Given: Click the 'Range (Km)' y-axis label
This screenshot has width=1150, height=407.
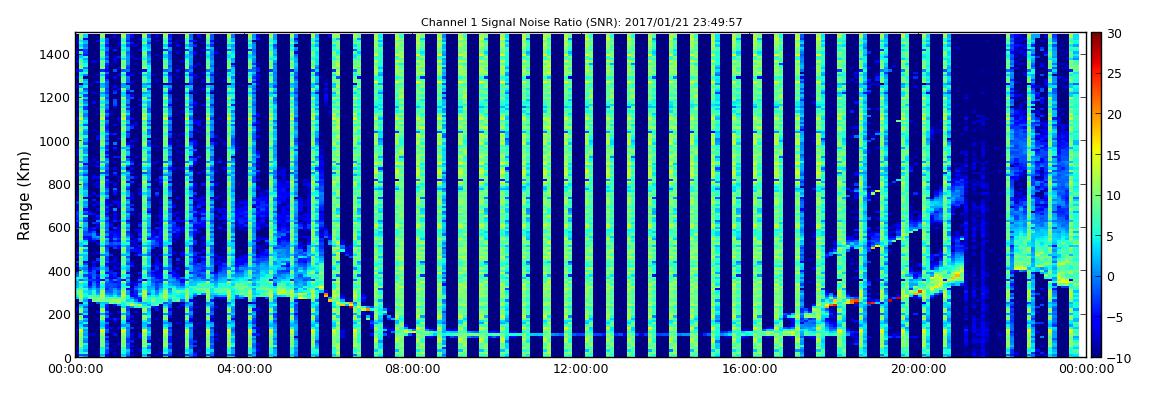Looking at the screenshot, I should click(23, 196).
